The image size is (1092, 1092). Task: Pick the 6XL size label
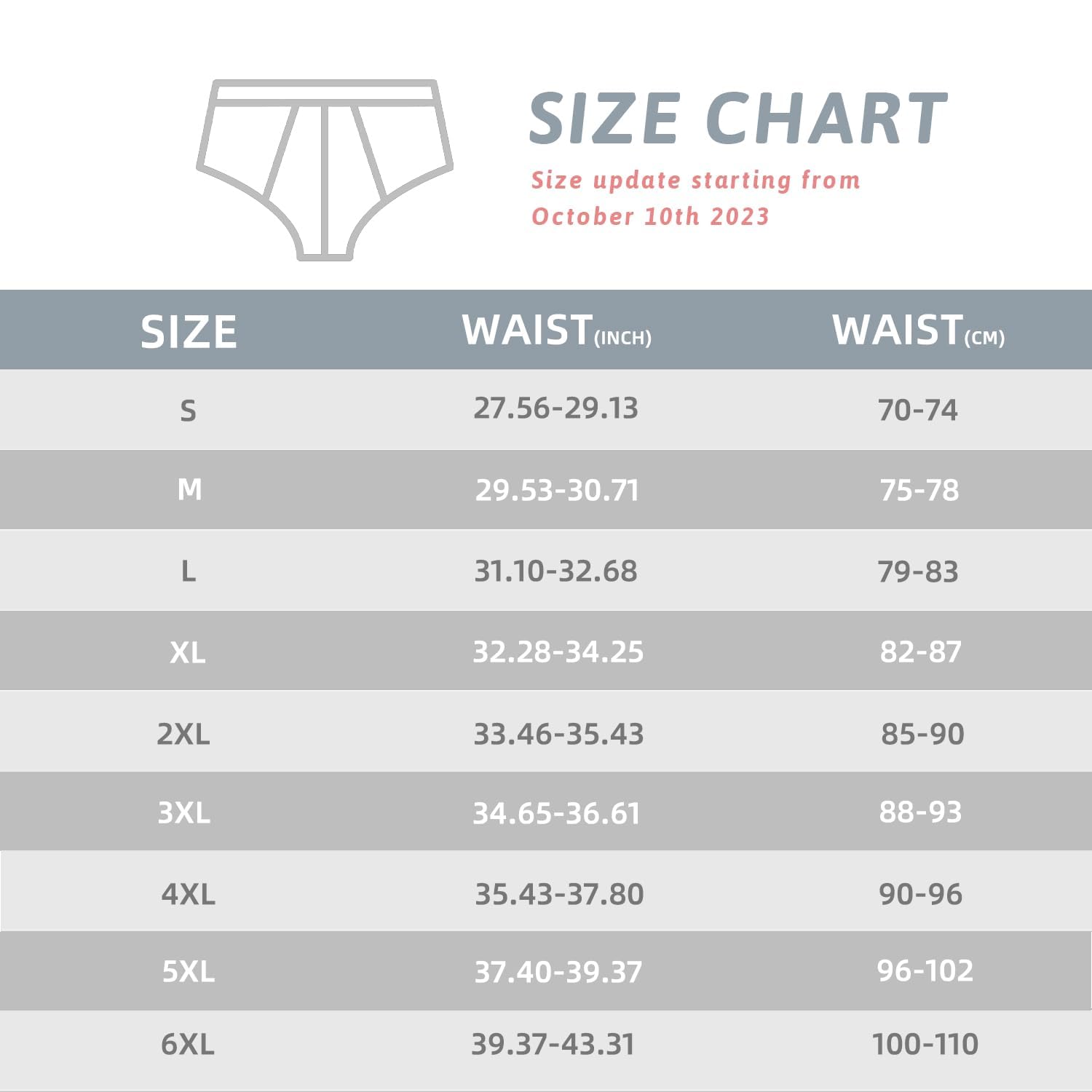coord(187,1045)
